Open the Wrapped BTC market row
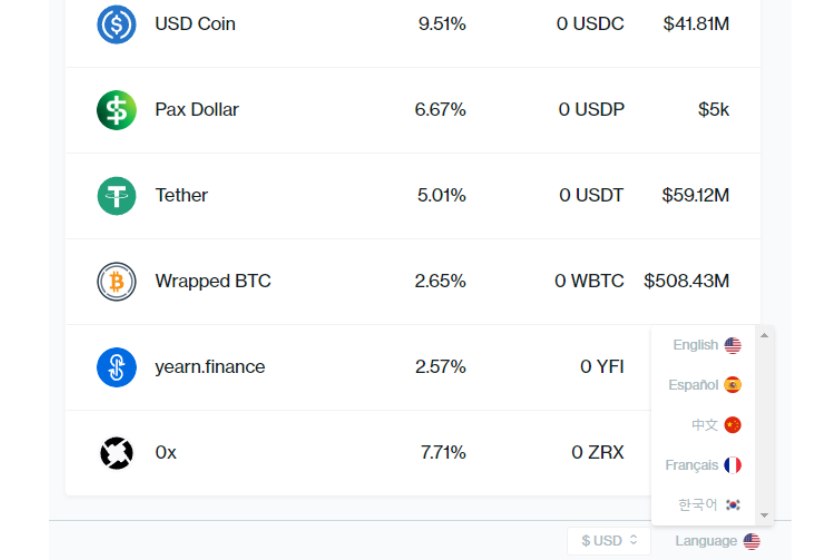 click(413, 281)
